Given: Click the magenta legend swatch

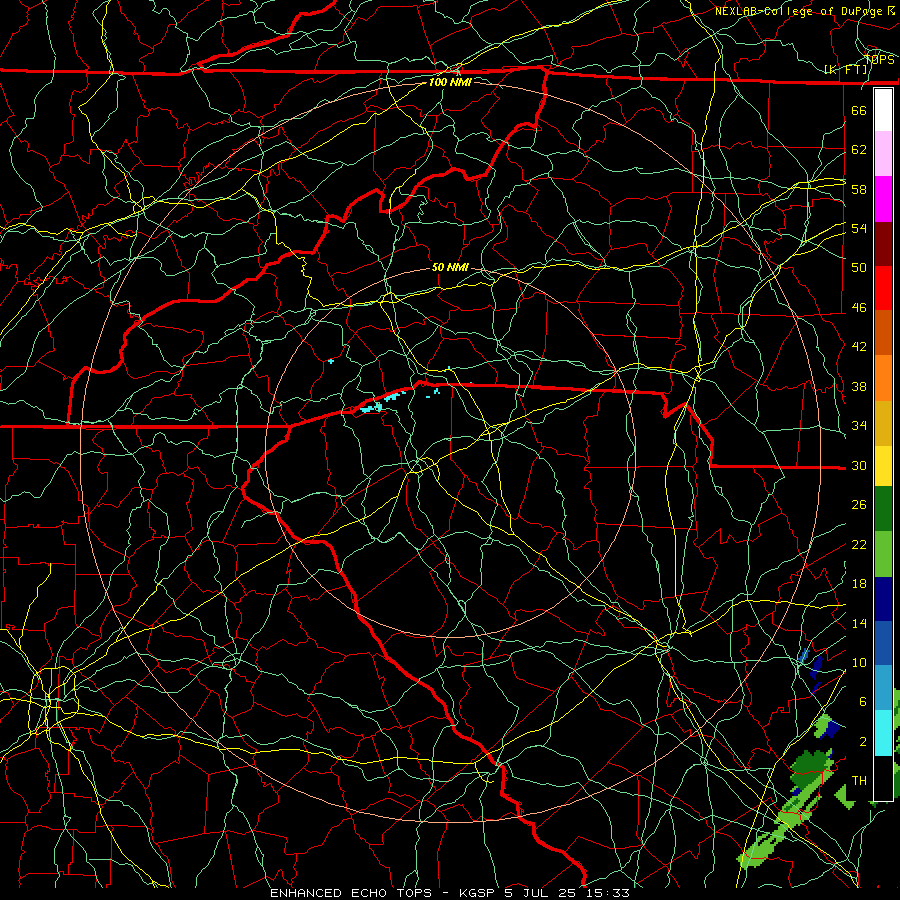Looking at the screenshot, I should 883,199.
